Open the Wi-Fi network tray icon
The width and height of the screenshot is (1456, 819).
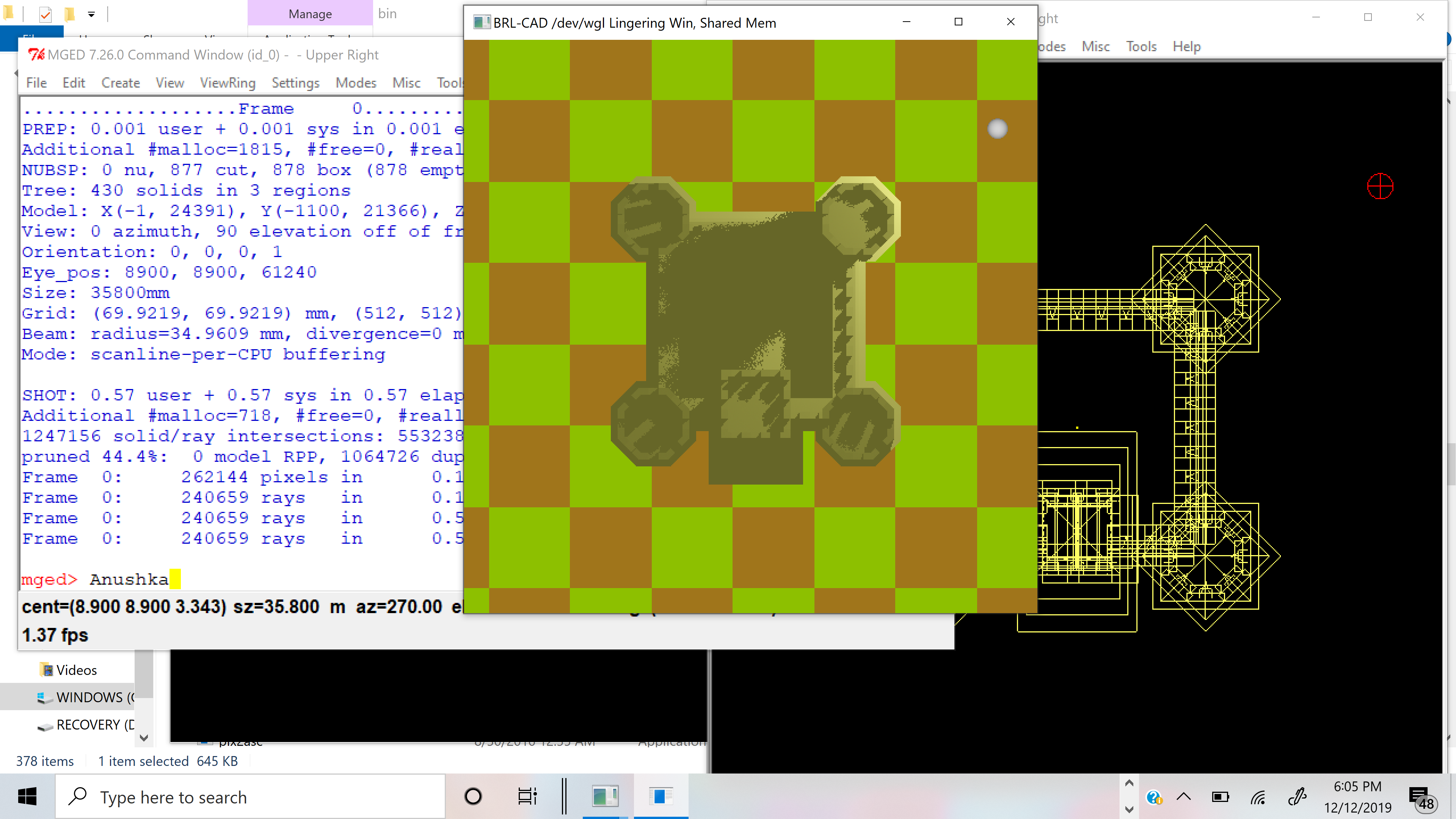pos(1258,797)
